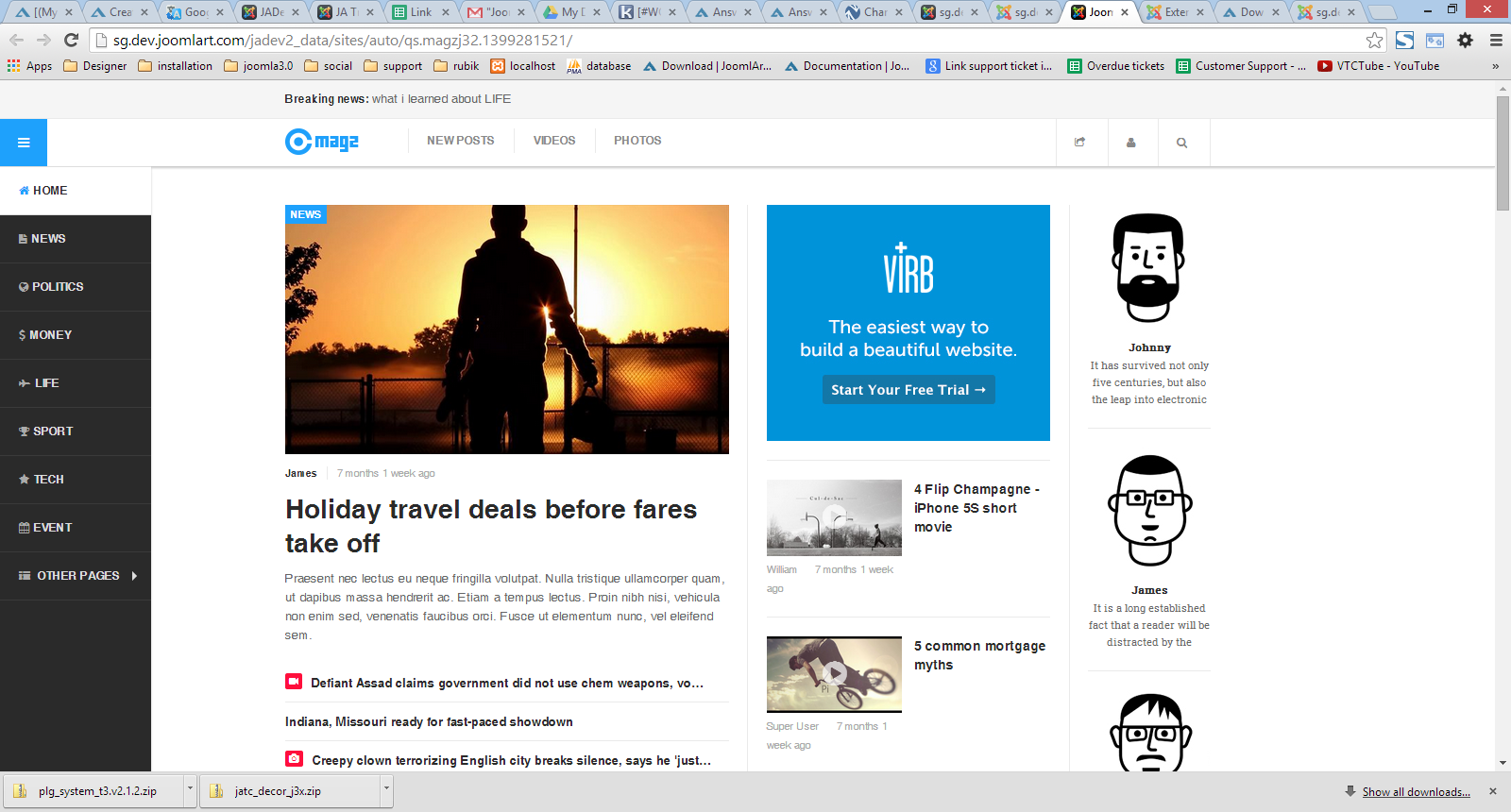Toggle the blue hamburger sidebar menu
This screenshot has width=1511, height=812.
tap(24, 143)
